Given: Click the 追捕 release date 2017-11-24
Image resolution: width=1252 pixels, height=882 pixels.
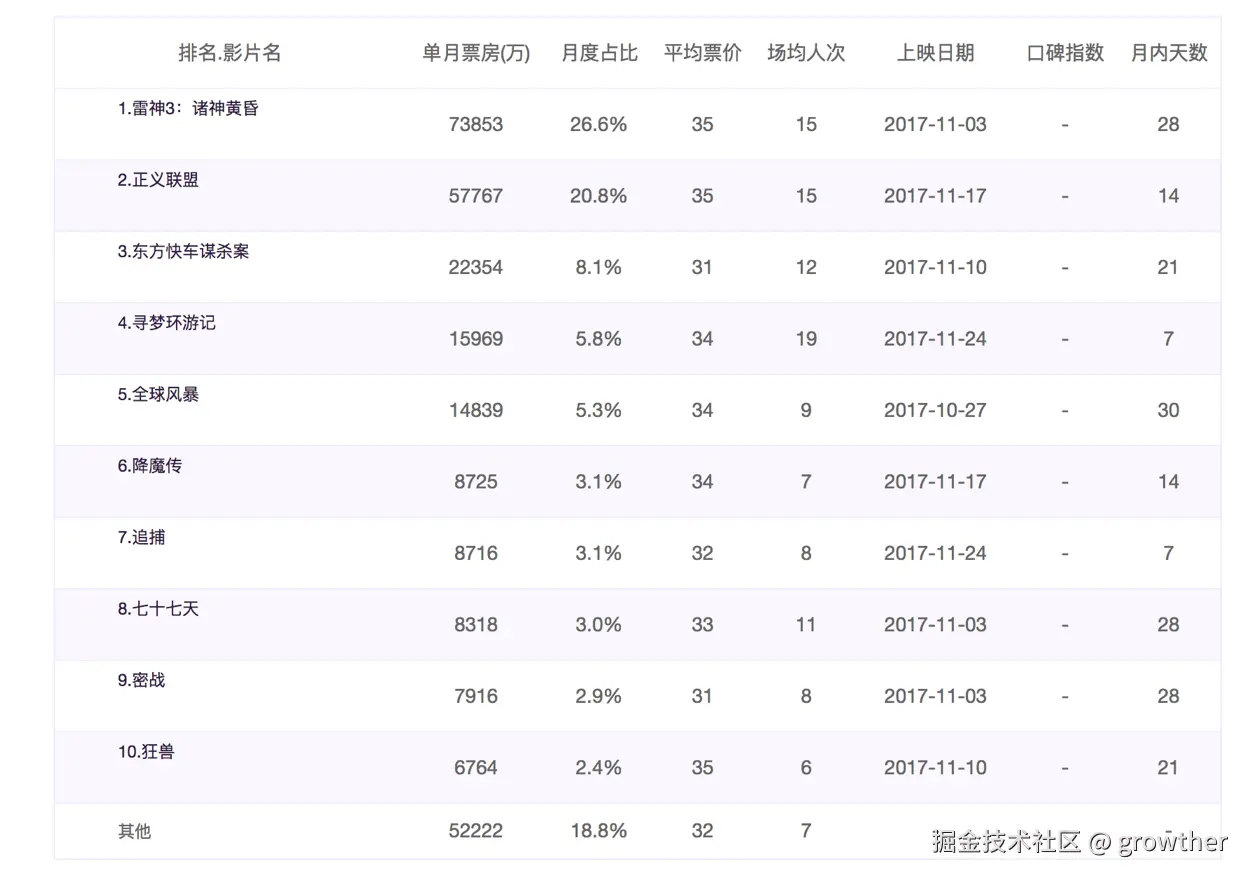Looking at the screenshot, I should (935, 553).
